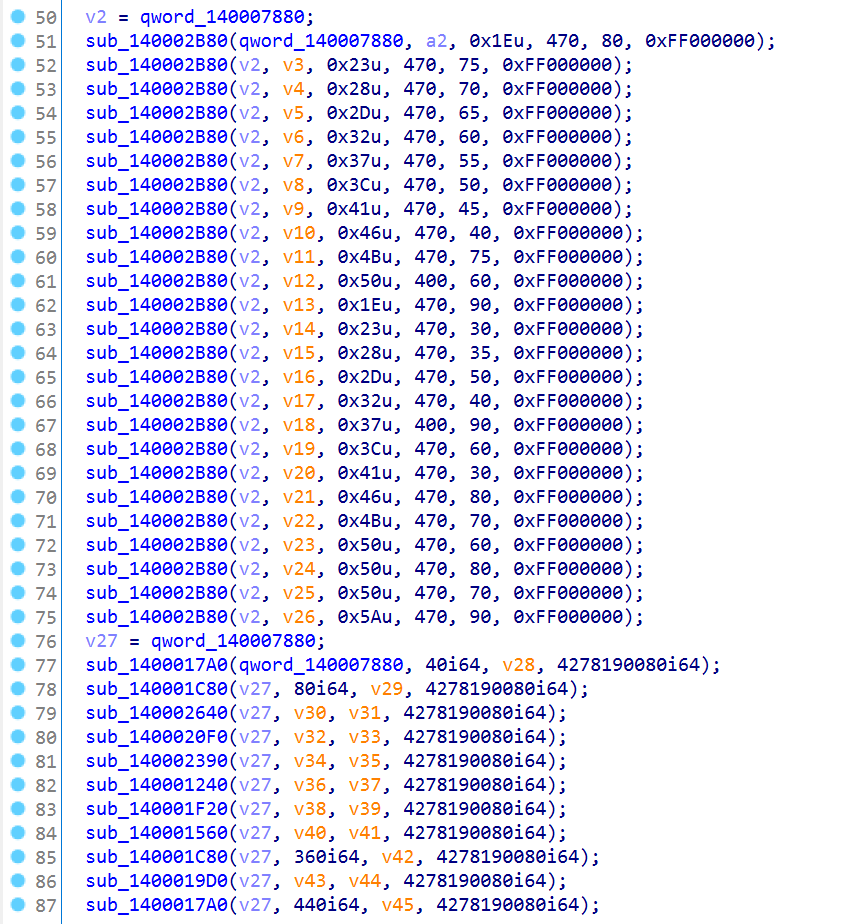This screenshot has width=848, height=924.
Task: Toggle the breakpoint dot on line 87
Action: 18,905
